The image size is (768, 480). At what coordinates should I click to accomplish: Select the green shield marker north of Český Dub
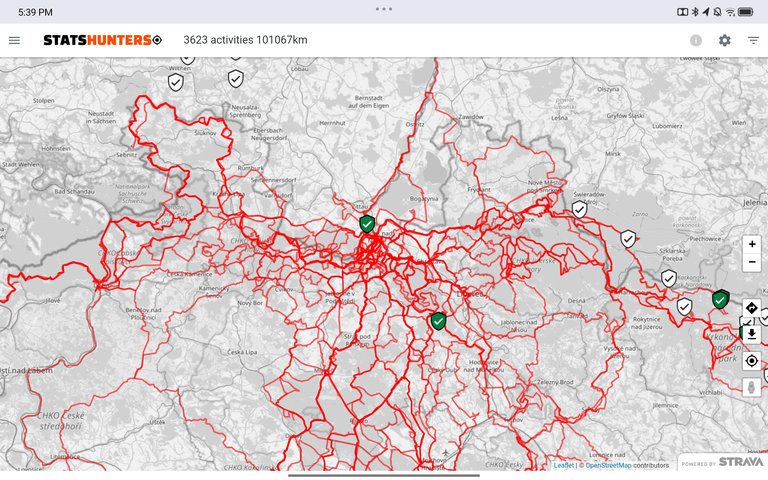(x=438, y=321)
